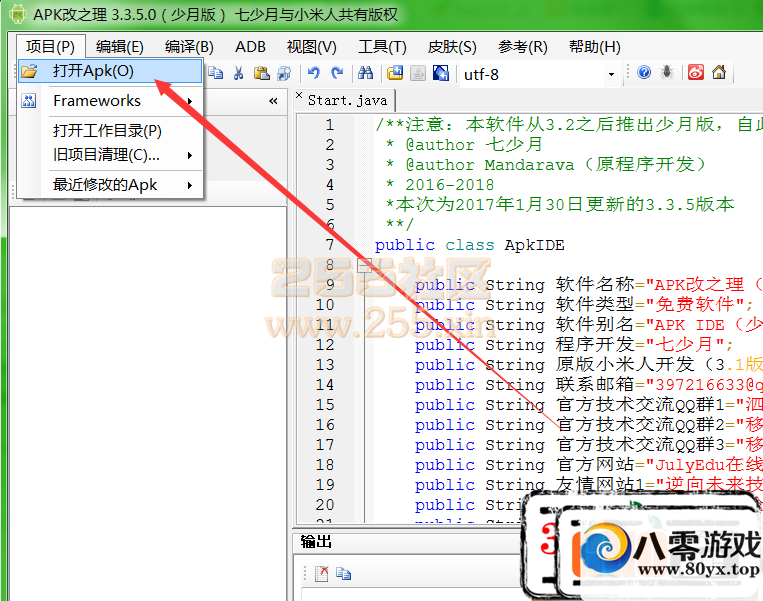Open help with blue question mark icon
This screenshot has width=763, height=601.
point(644,73)
